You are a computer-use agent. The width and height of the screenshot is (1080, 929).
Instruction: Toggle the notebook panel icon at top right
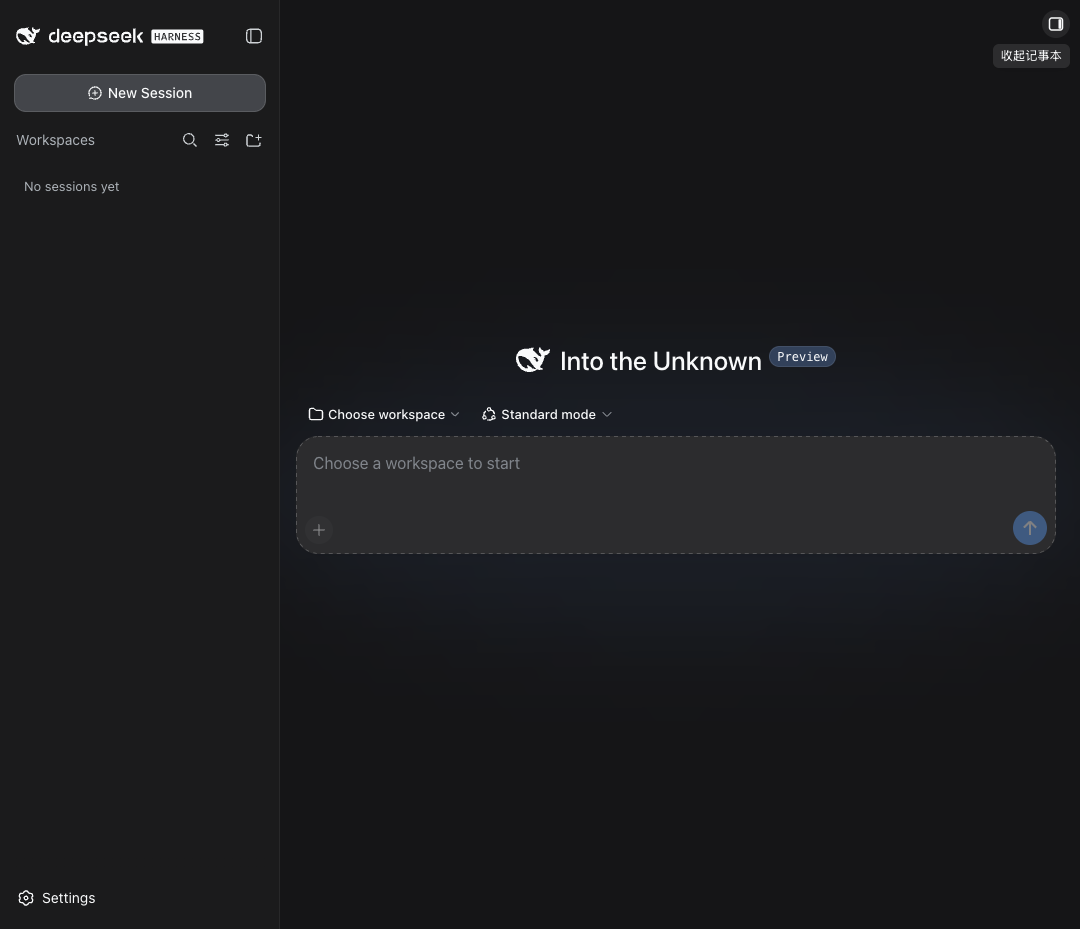coord(1055,24)
